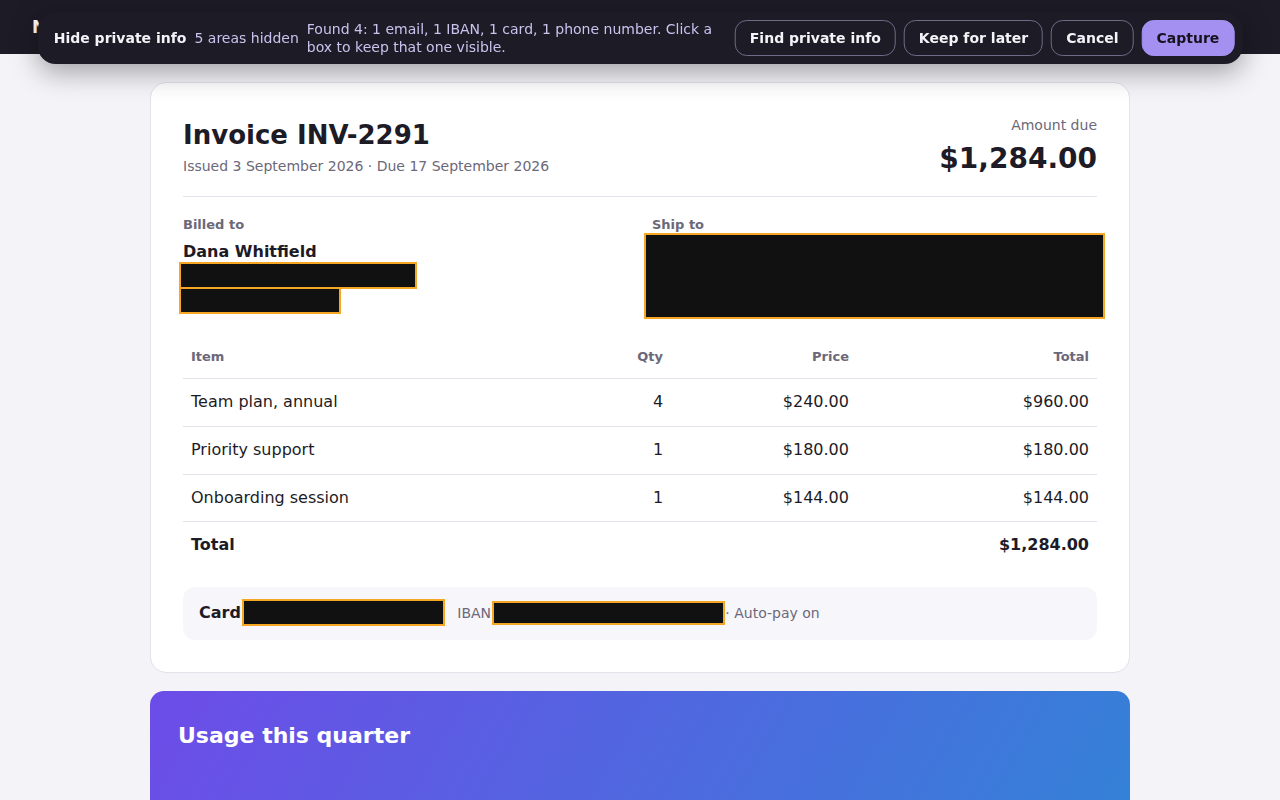Click the $960.00 total cell
This screenshot has height=800, width=1280.
click(1056, 402)
